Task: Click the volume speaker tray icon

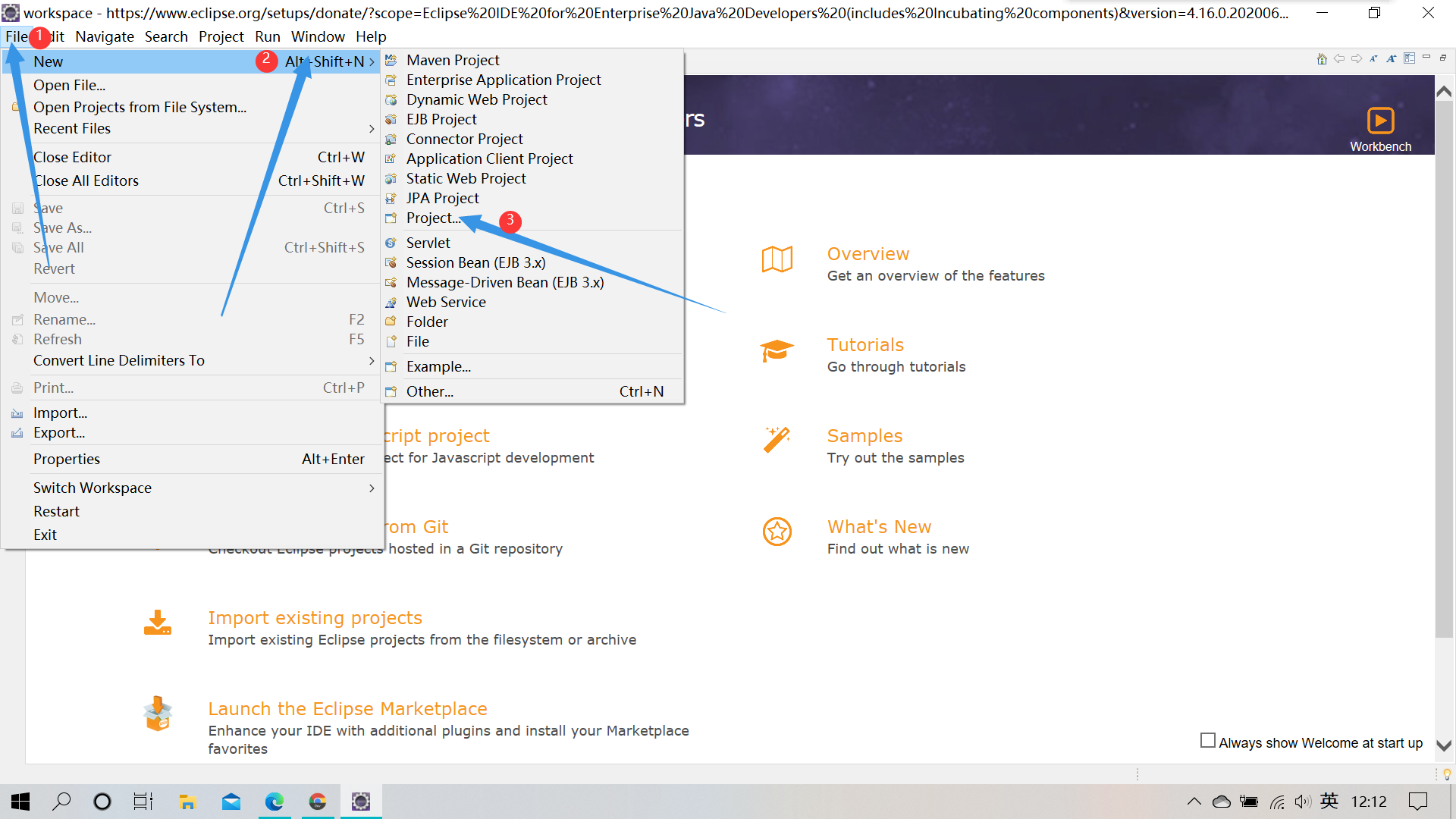Action: click(x=1303, y=802)
